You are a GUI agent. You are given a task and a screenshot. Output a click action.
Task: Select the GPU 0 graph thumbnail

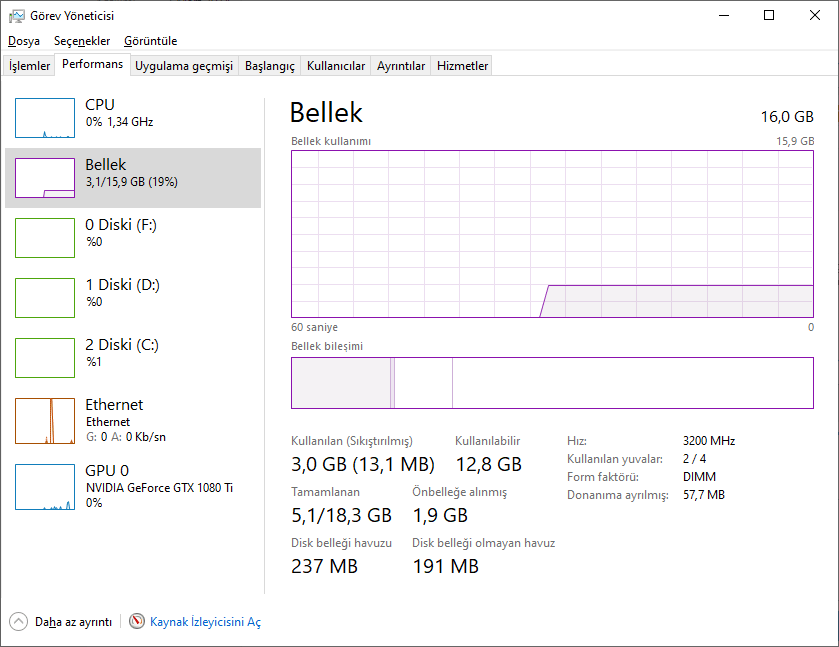click(45, 486)
